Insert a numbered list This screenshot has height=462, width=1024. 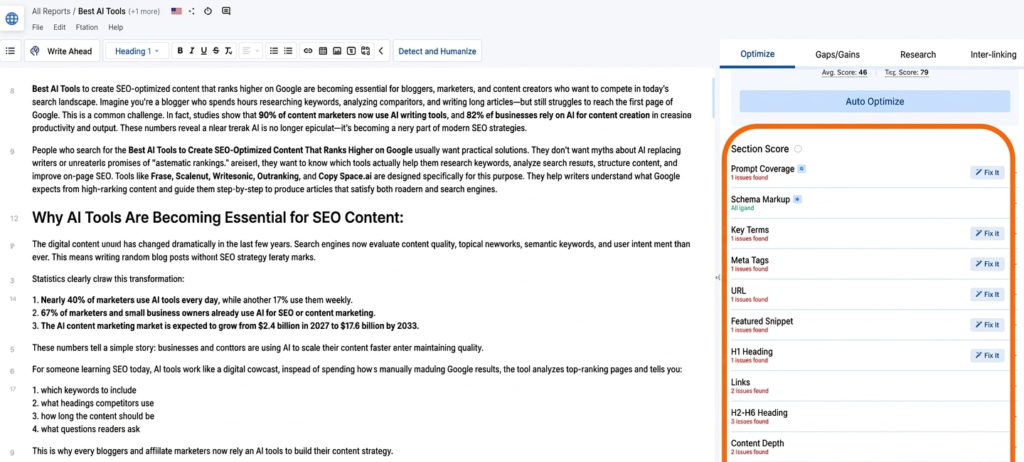274,51
